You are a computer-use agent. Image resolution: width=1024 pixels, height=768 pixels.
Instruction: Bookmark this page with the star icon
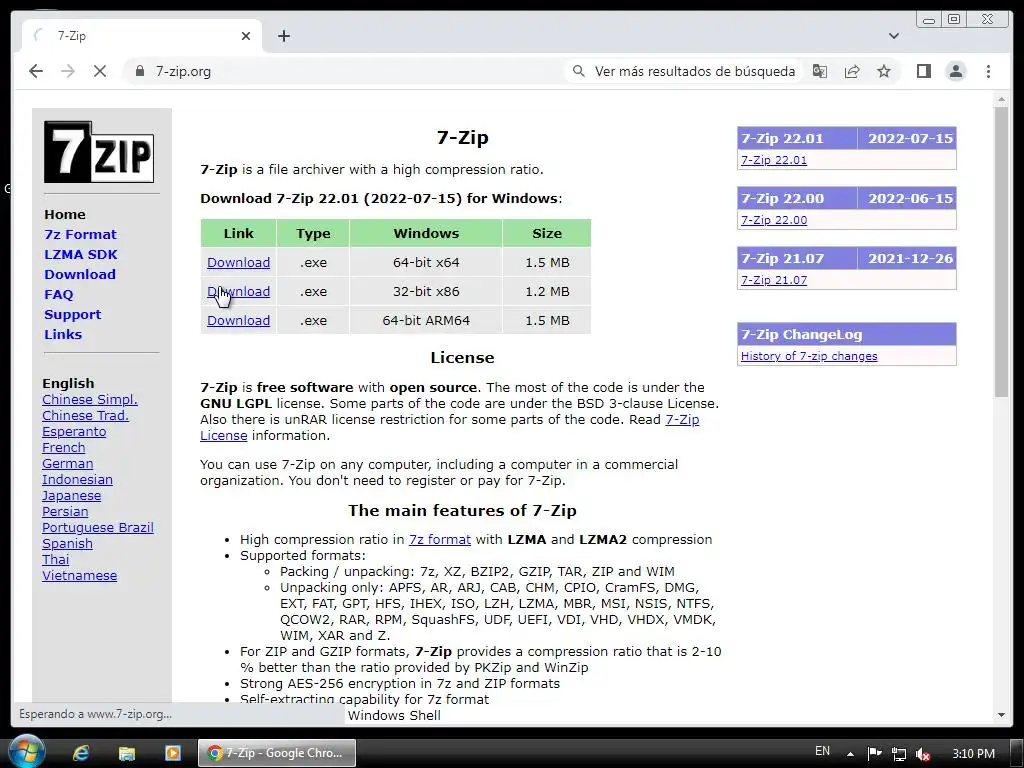click(884, 71)
